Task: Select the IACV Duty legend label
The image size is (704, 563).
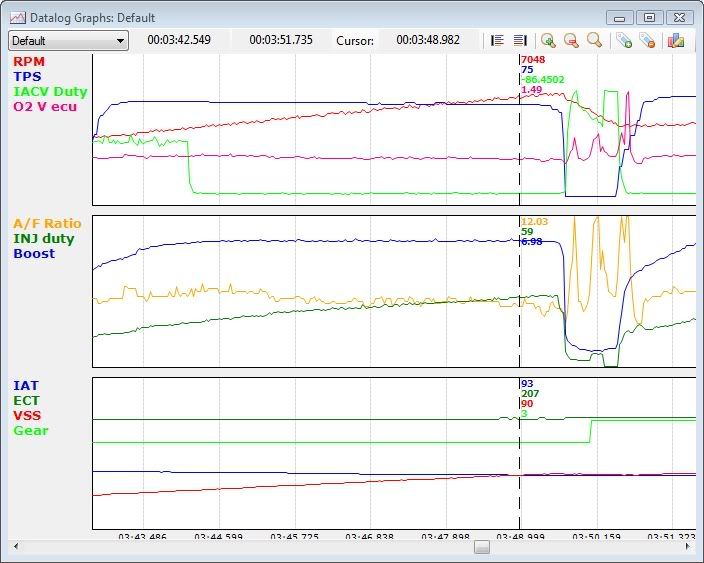Action: click(50, 92)
